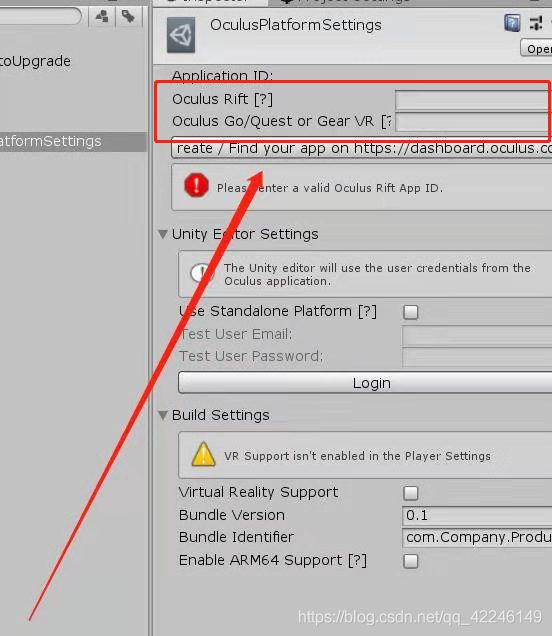This screenshot has width=552, height=636.
Task: Click the Use Standalone Platform [?] label
Action: pos(277,312)
